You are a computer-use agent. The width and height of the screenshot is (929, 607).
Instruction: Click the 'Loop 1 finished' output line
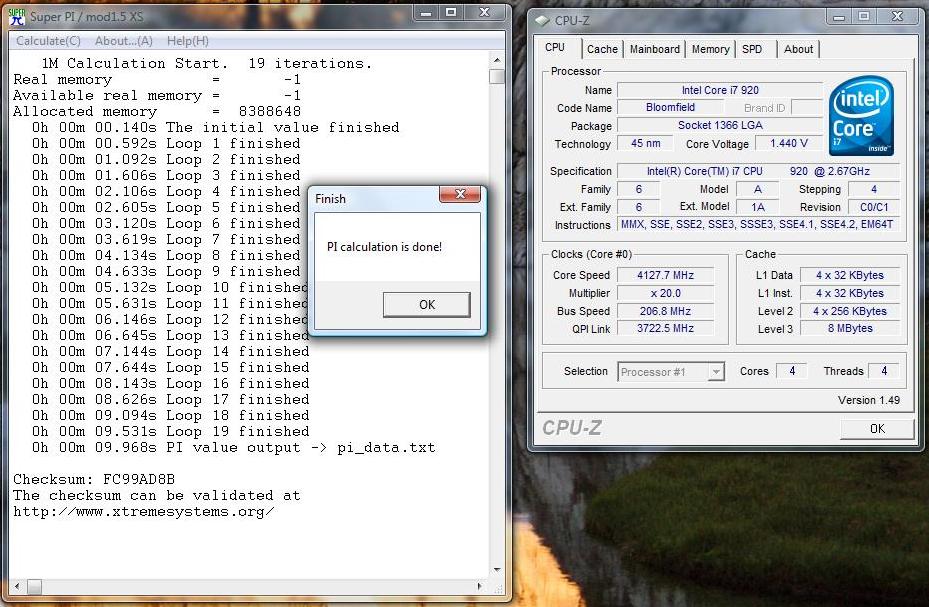click(166, 143)
